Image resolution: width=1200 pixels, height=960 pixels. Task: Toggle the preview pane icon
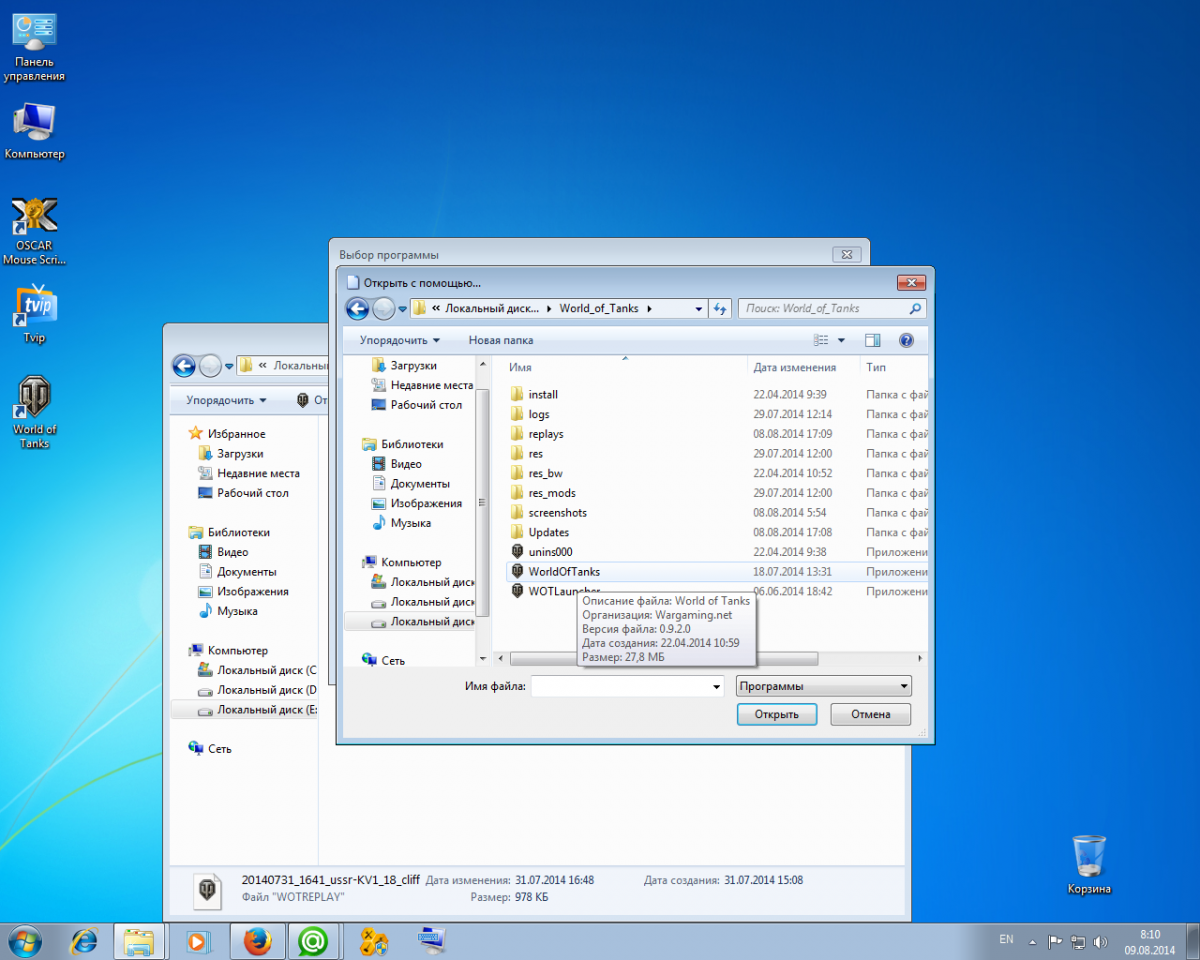point(872,340)
